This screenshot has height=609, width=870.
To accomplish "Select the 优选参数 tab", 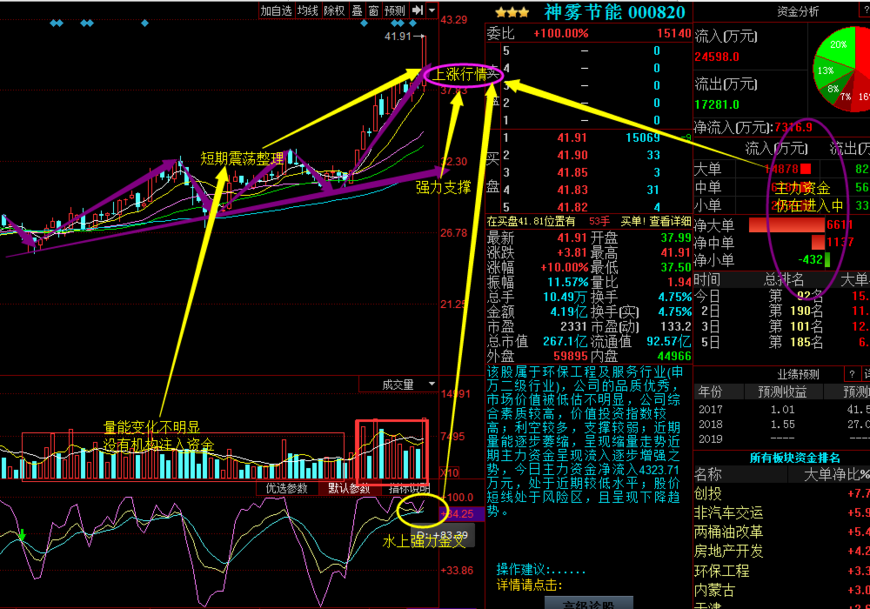I will (x=286, y=489).
